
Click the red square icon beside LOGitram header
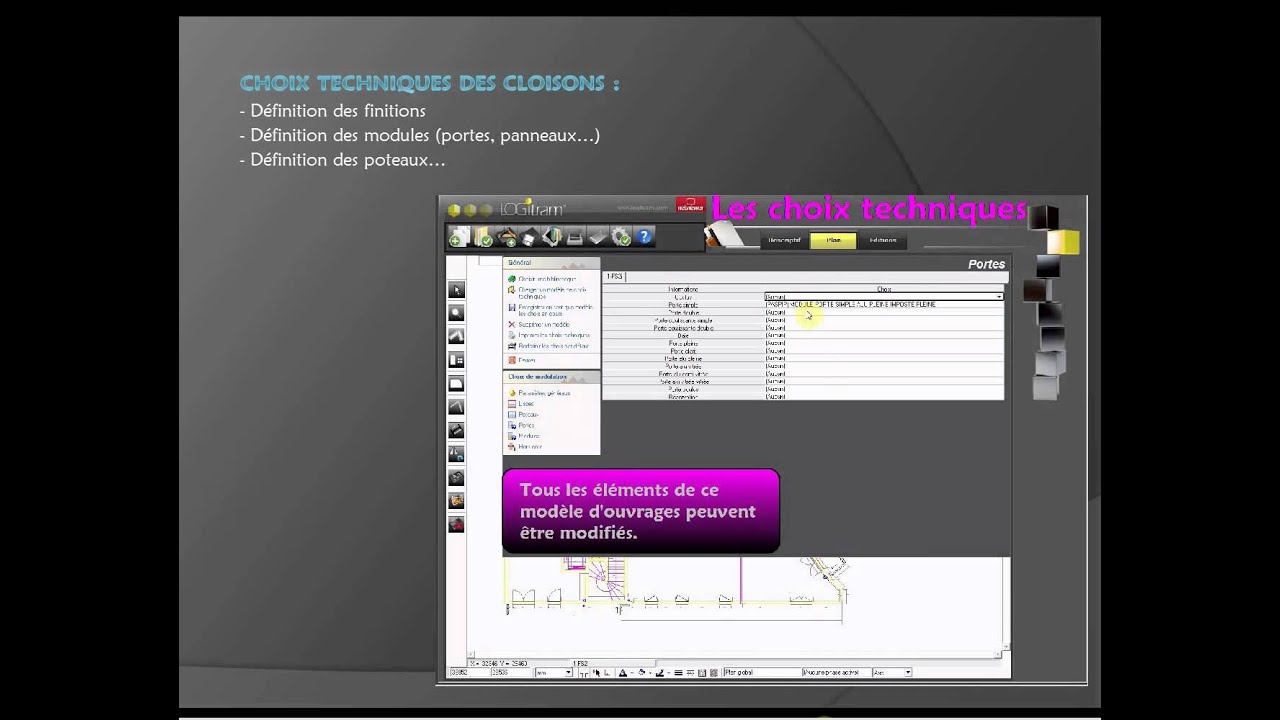click(x=690, y=205)
